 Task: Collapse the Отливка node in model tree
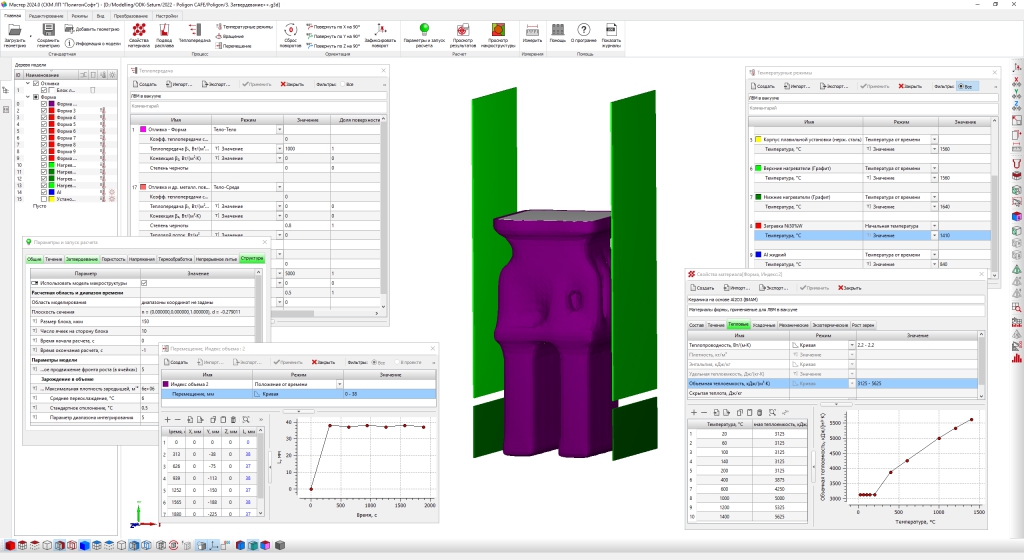click(x=27, y=83)
